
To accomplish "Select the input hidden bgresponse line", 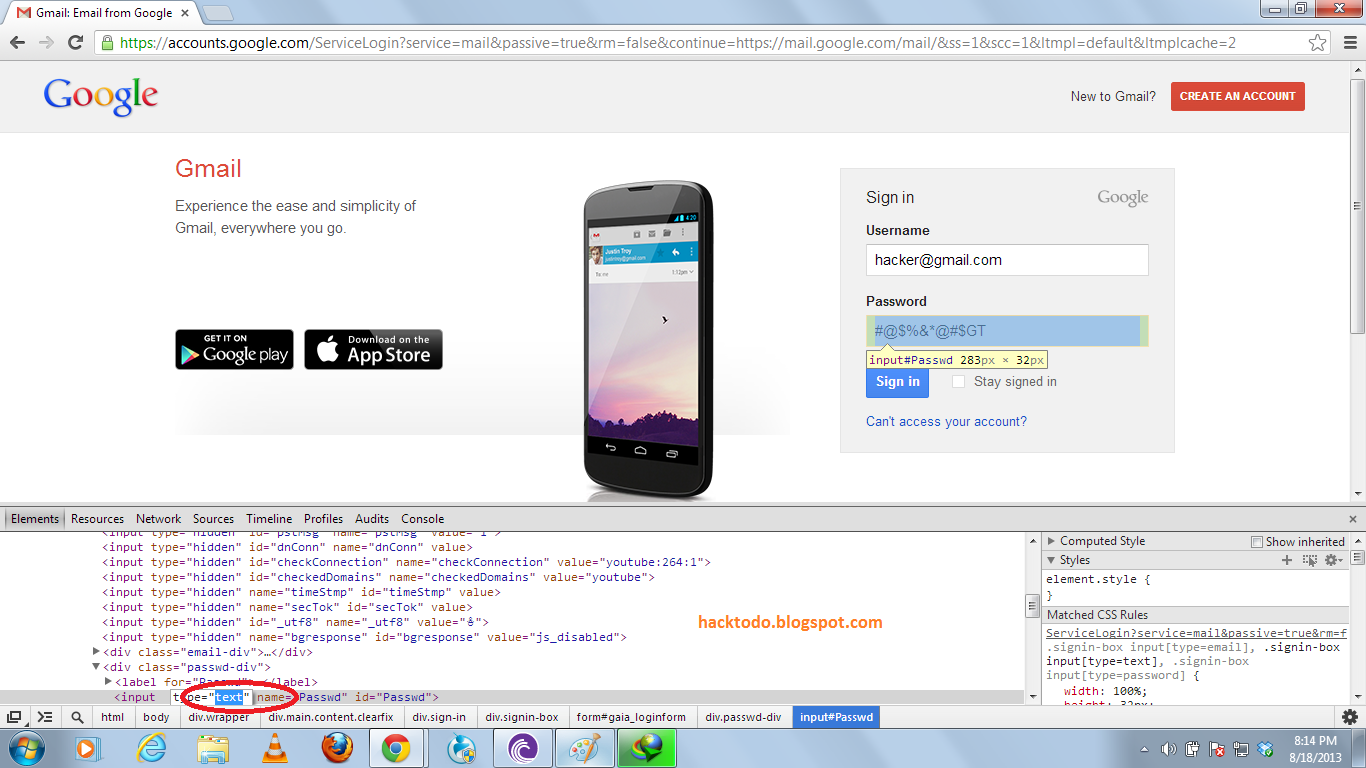I will pyautogui.click(x=365, y=637).
